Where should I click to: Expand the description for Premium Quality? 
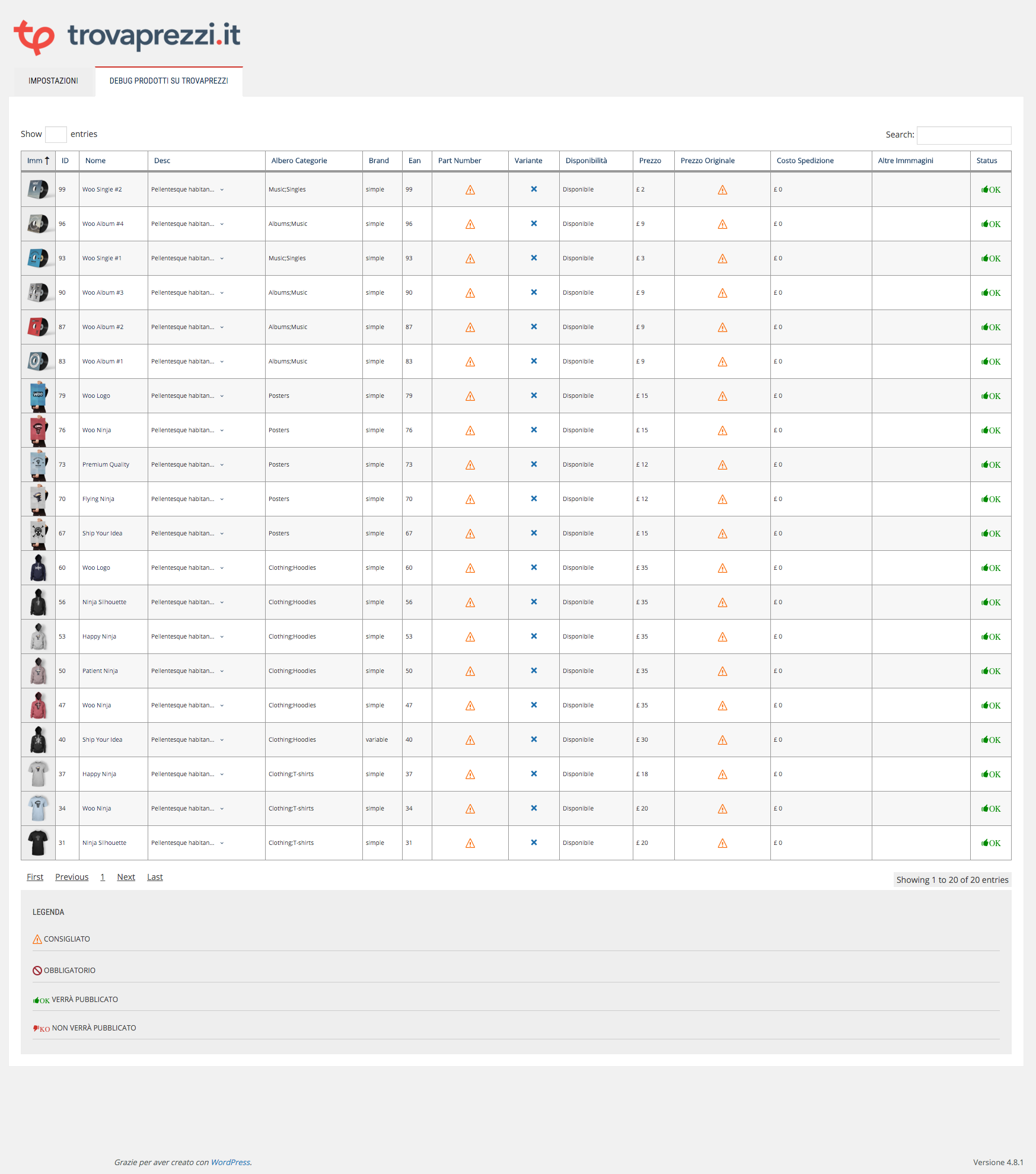point(222,465)
